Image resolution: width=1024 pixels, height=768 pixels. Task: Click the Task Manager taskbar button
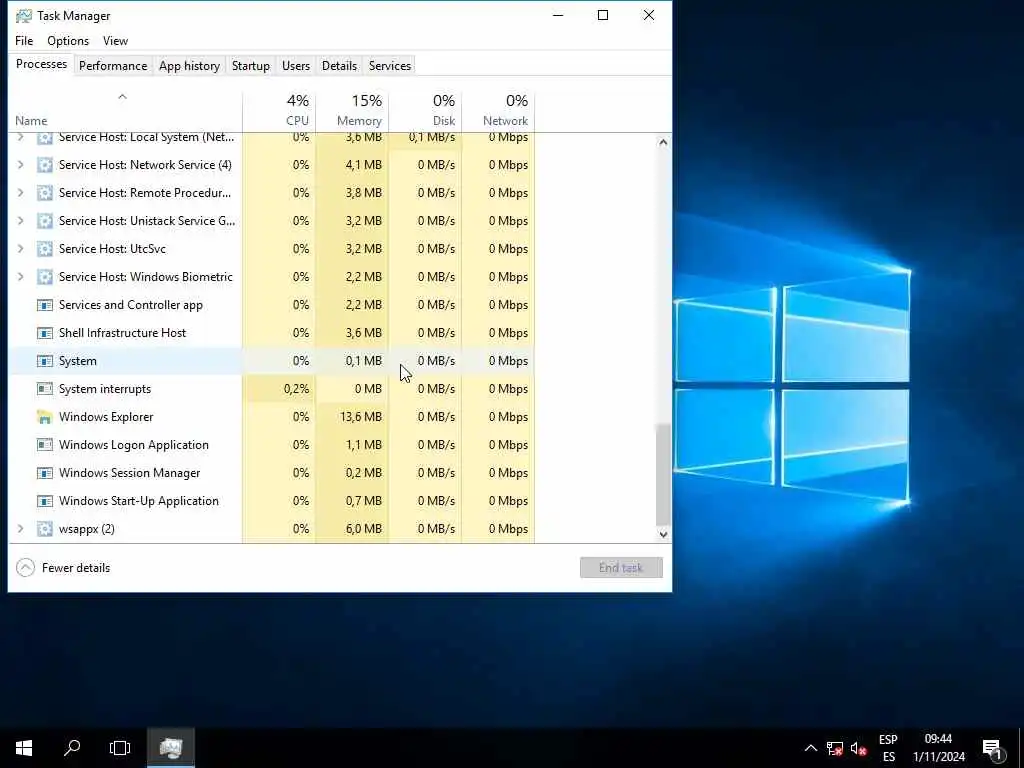(x=170, y=748)
